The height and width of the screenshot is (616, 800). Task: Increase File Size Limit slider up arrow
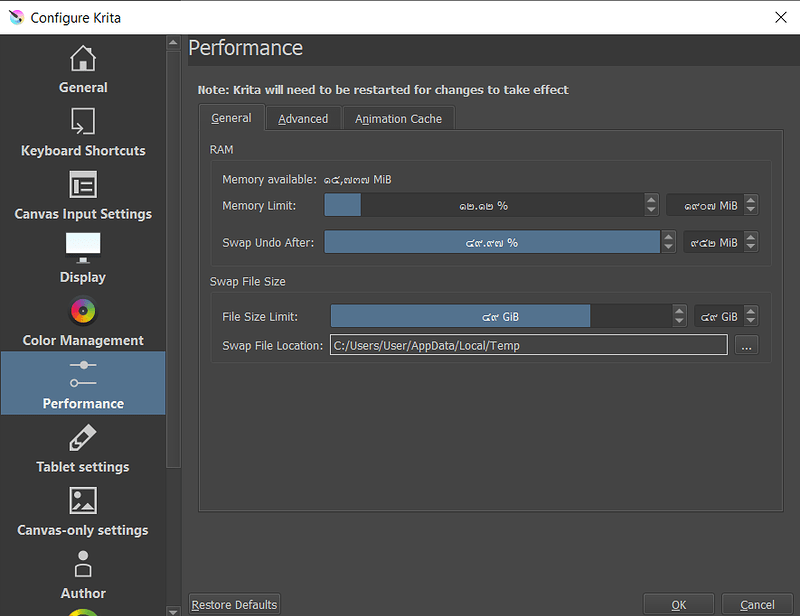[x=679, y=310]
